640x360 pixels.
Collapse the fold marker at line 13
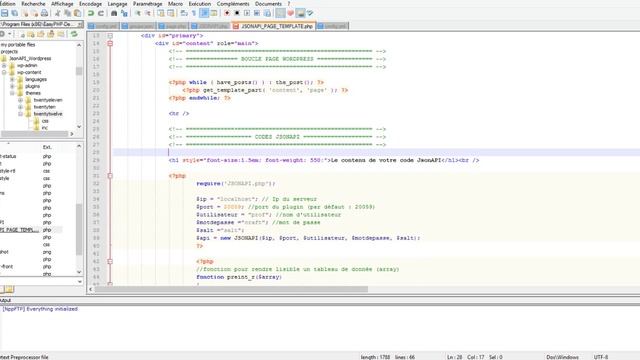tap(110, 36)
